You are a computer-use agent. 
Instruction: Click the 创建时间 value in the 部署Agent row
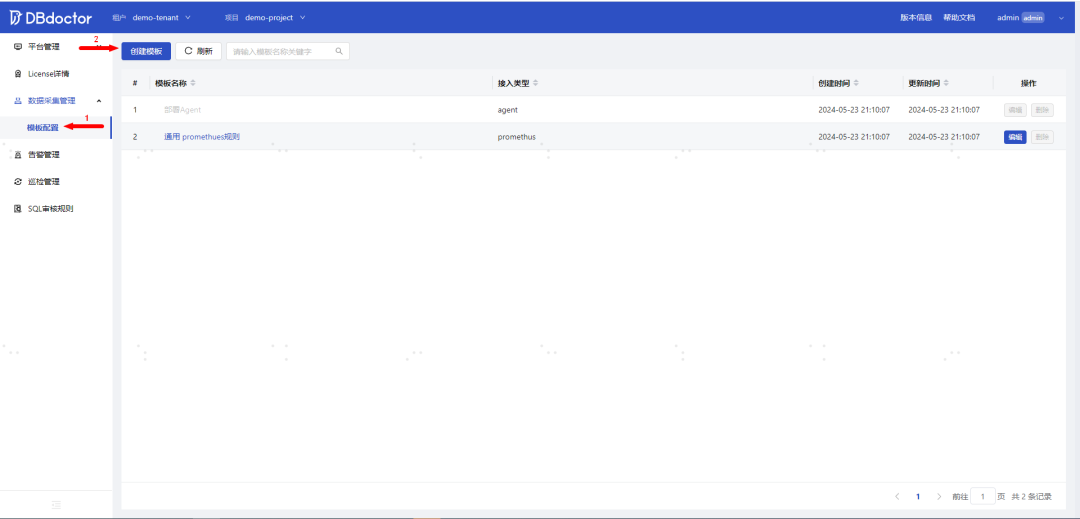coord(854,109)
